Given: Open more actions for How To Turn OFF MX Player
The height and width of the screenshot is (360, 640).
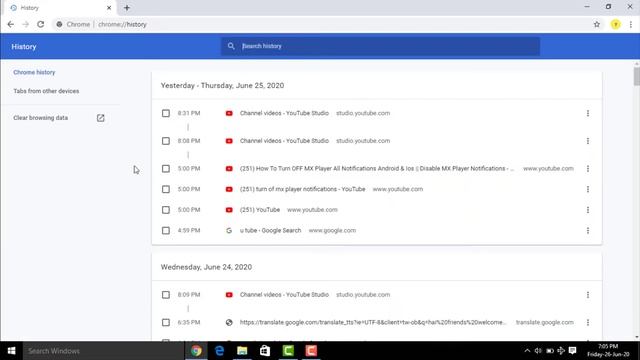Looking at the screenshot, I should [588, 169].
